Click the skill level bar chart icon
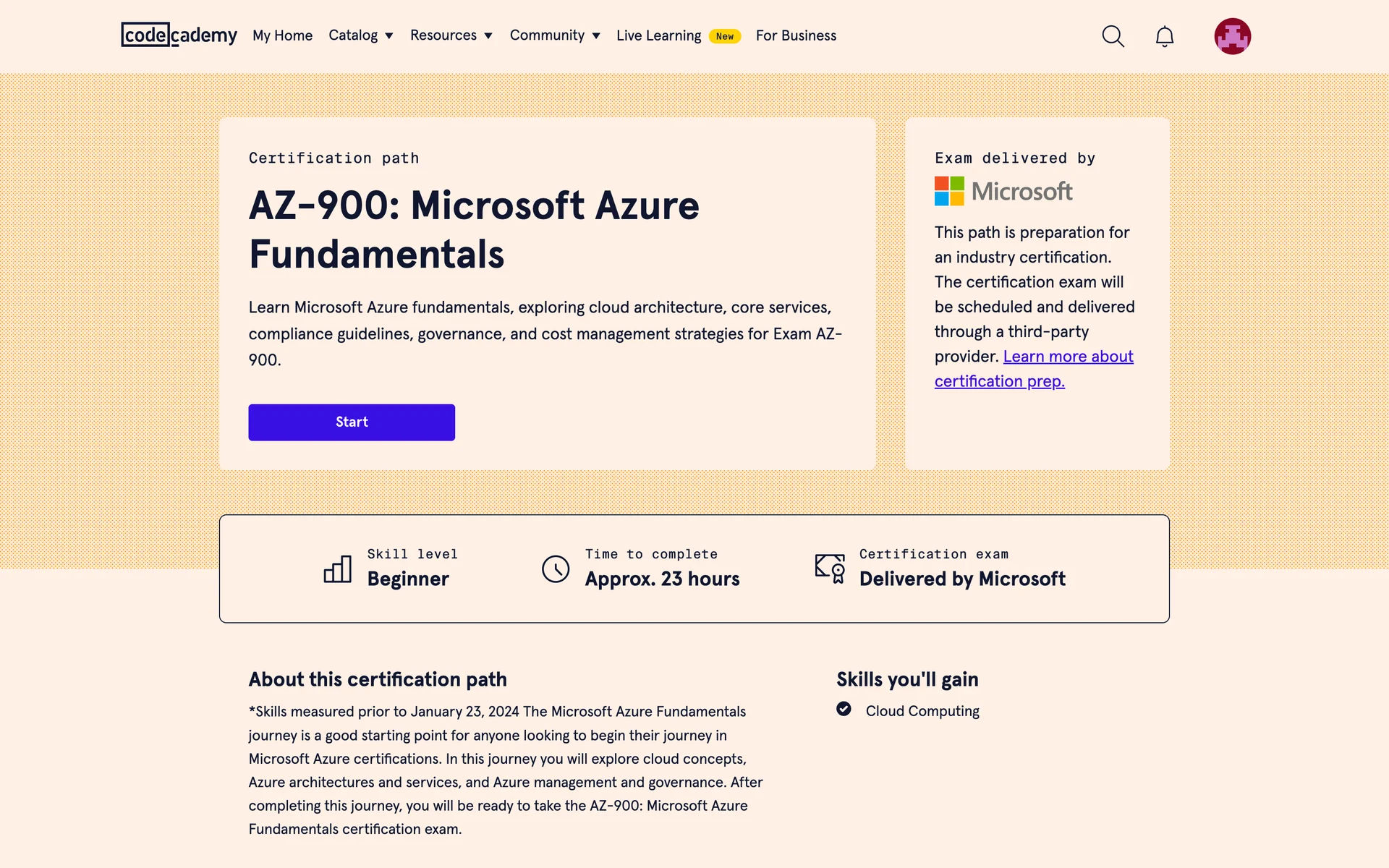1389x868 pixels. (x=338, y=569)
